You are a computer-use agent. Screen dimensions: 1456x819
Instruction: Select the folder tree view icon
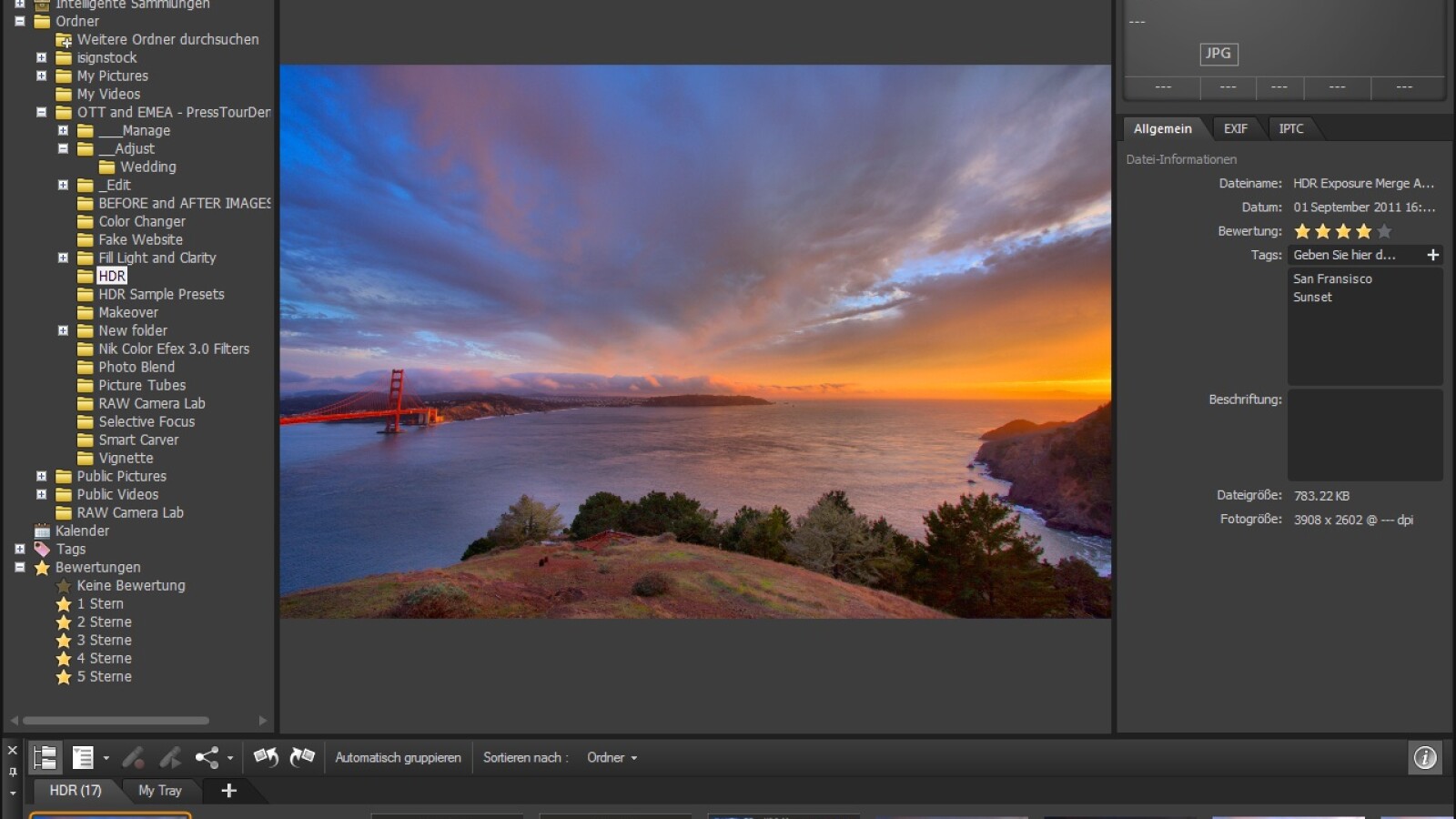[x=45, y=757]
